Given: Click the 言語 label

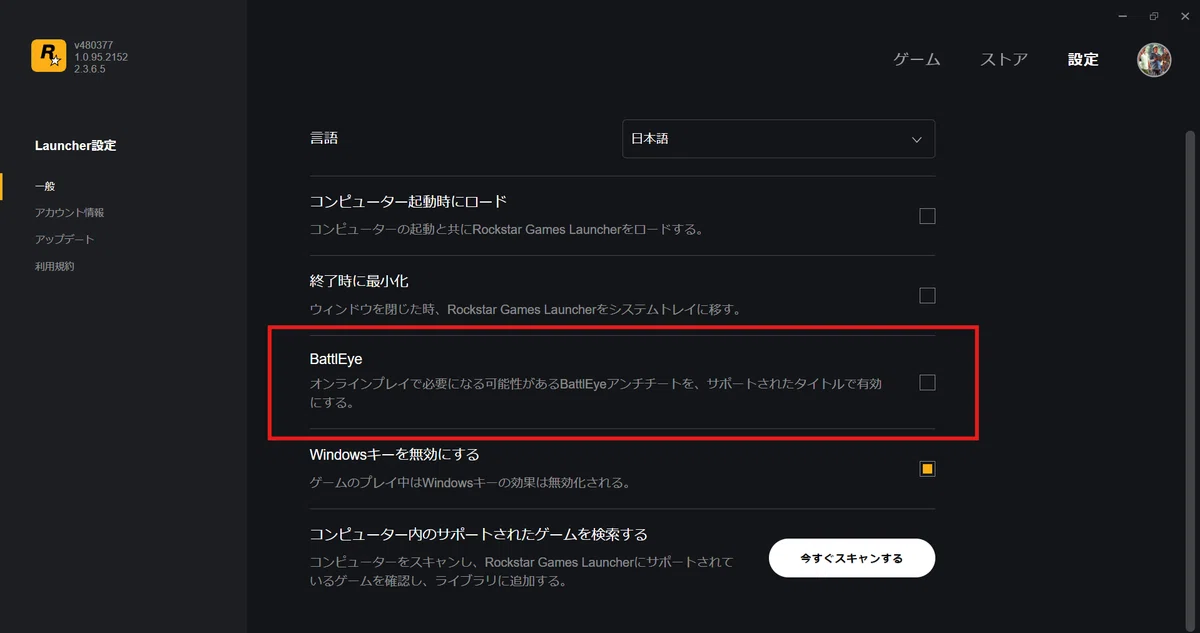Looking at the screenshot, I should click(x=324, y=138).
